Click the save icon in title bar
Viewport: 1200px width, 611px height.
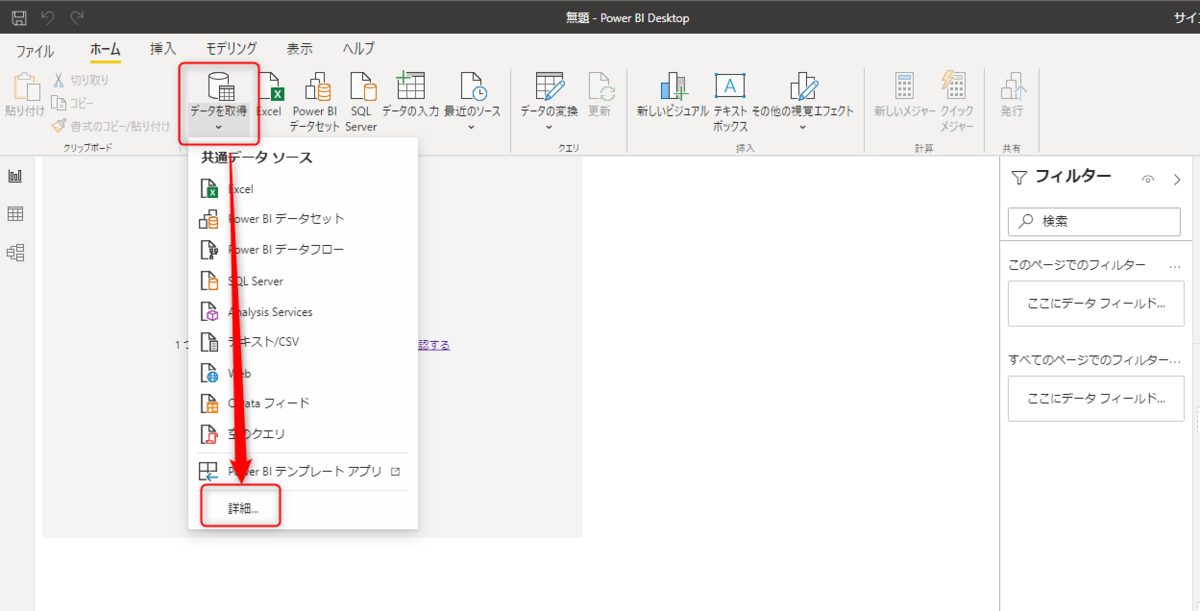[19, 17]
